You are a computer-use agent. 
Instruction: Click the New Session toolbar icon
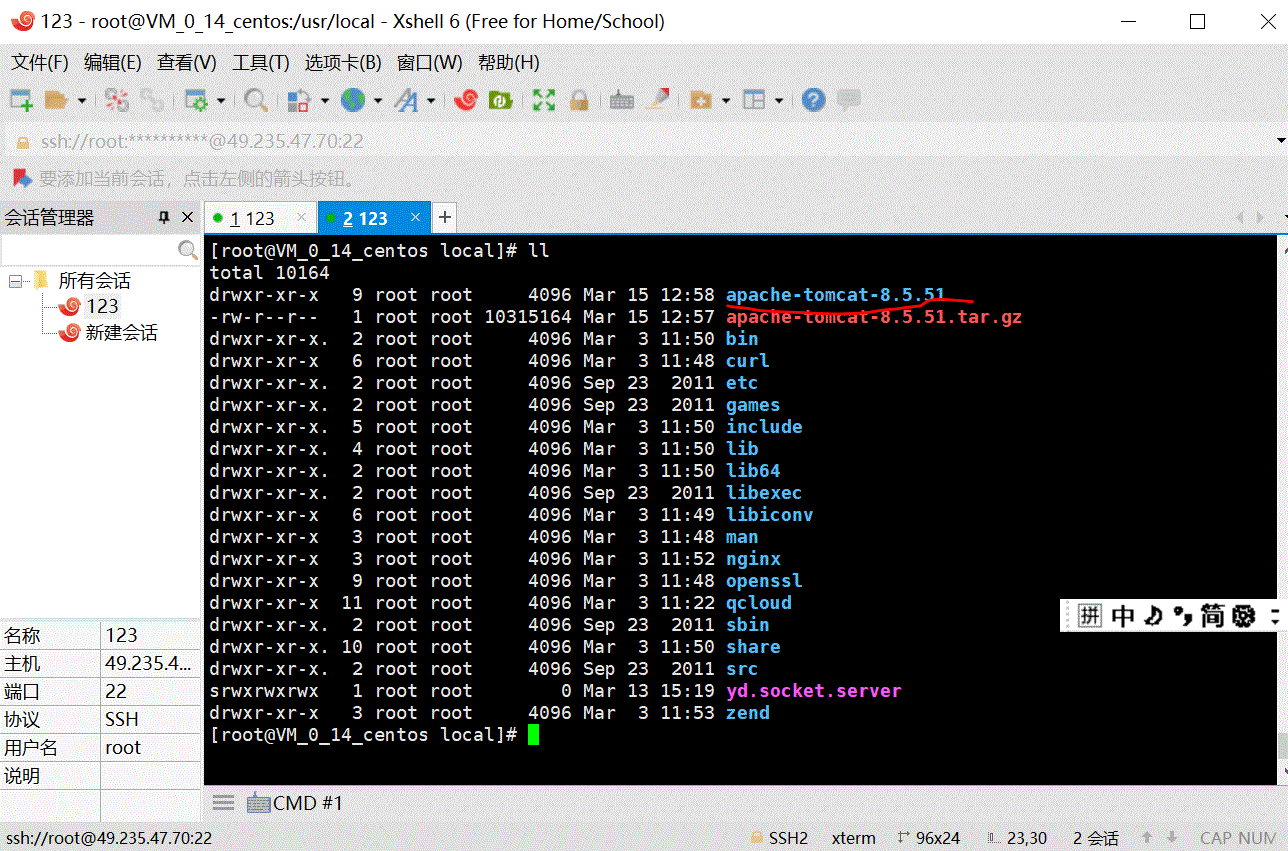pos(21,100)
